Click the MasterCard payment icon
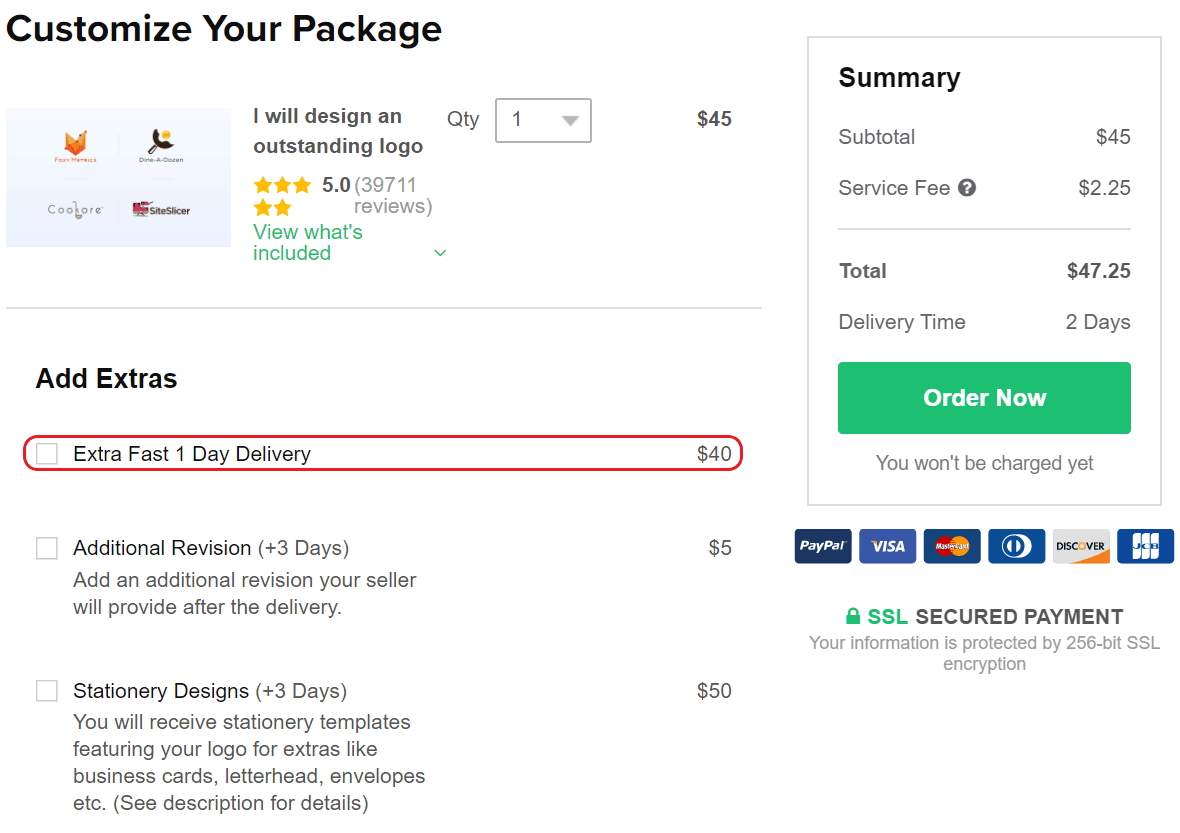Viewport: 1180px width, 833px height. click(x=952, y=546)
